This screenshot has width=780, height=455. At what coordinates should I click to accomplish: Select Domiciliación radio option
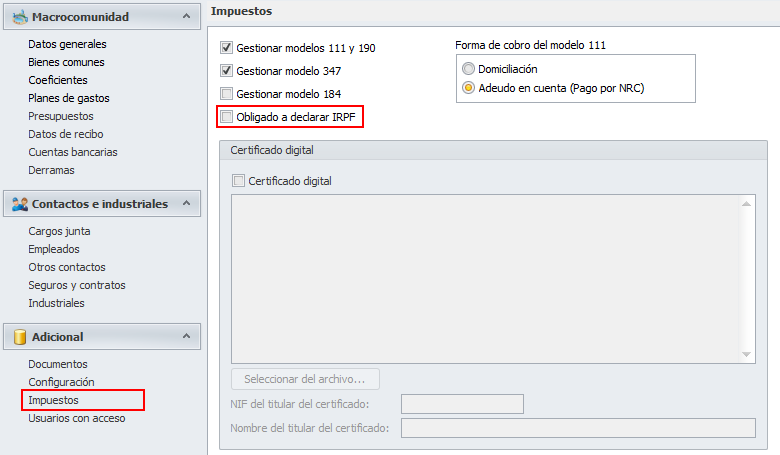point(468,69)
